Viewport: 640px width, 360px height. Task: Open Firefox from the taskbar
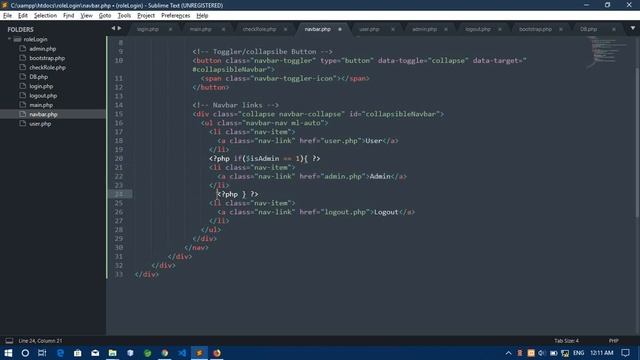coord(217,353)
